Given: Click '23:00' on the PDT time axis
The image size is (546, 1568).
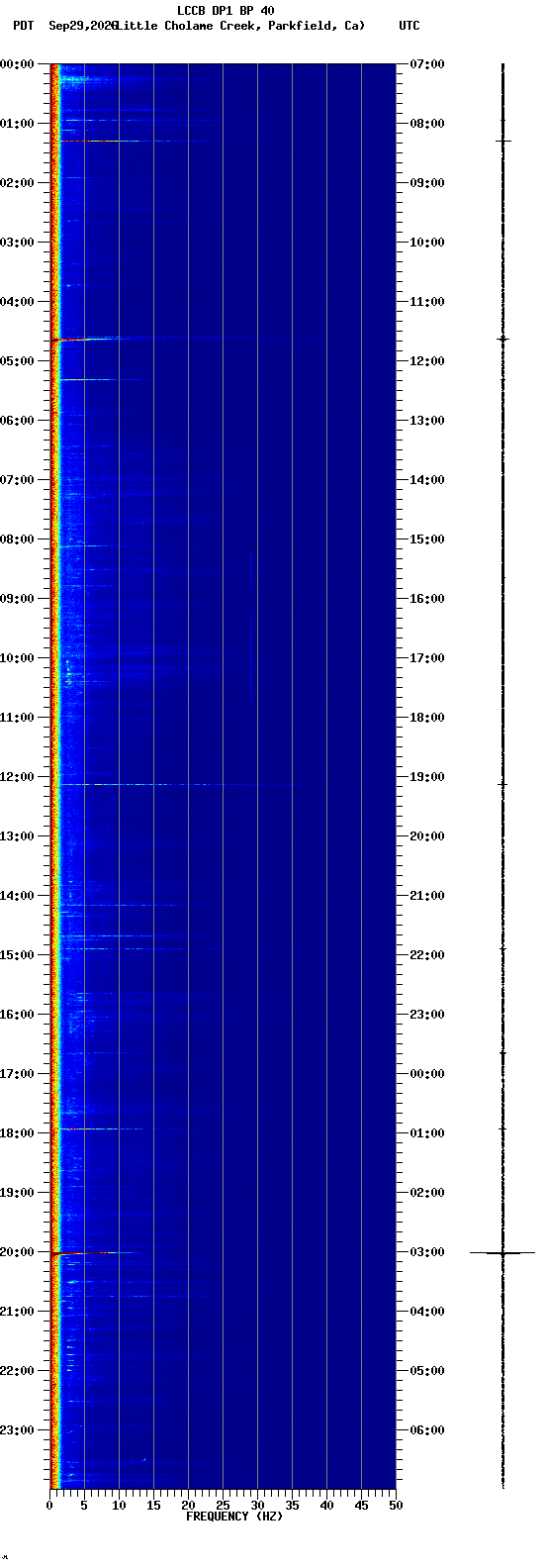Looking at the screenshot, I should [18, 1430].
